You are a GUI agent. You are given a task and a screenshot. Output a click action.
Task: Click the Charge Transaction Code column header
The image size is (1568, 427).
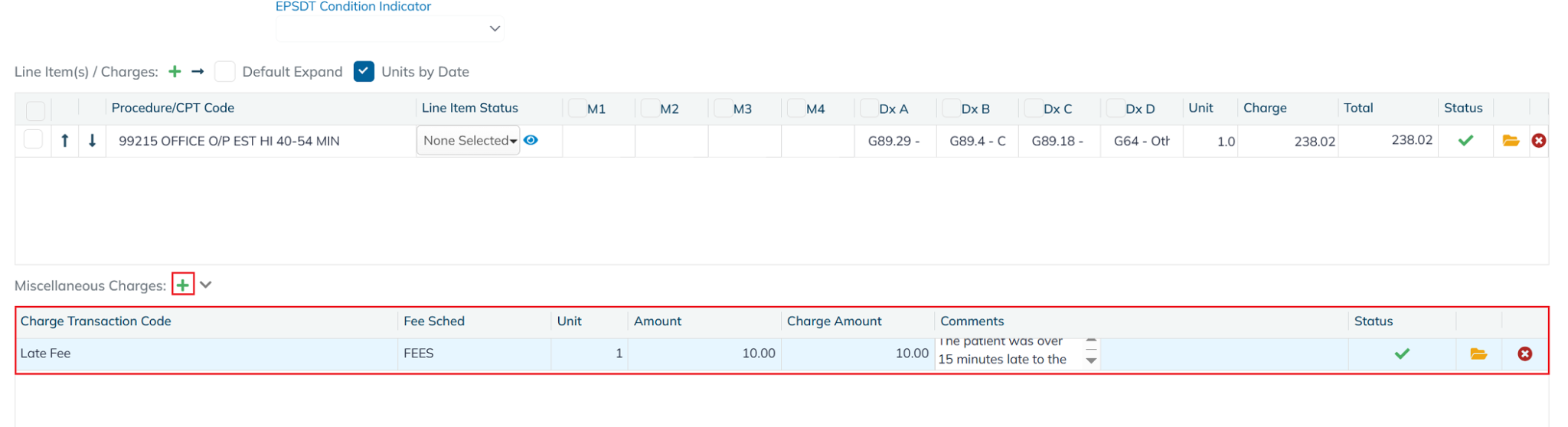[96, 321]
